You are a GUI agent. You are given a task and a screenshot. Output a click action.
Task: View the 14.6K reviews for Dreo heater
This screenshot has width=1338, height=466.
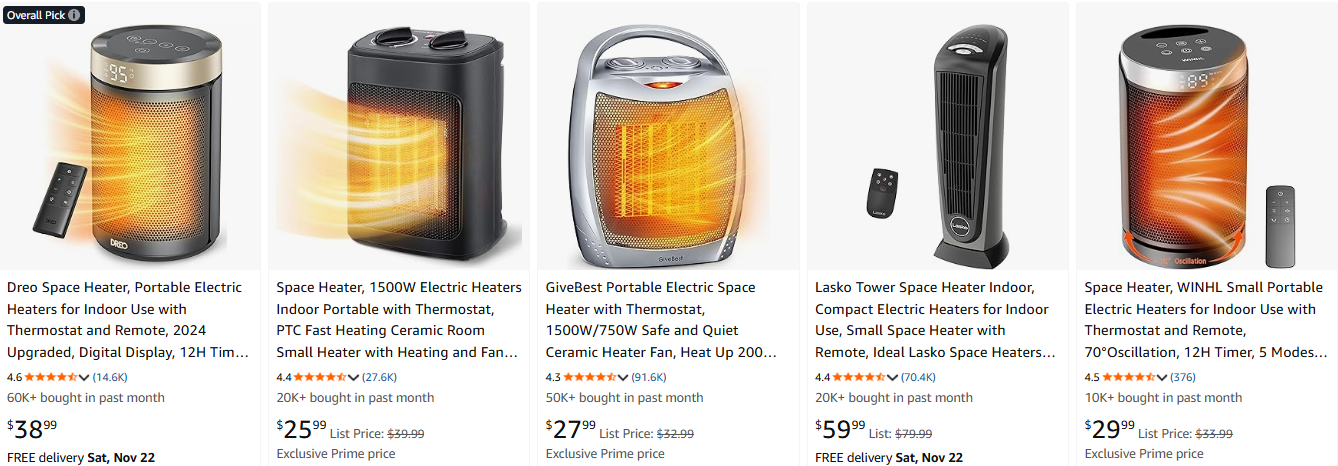110,378
